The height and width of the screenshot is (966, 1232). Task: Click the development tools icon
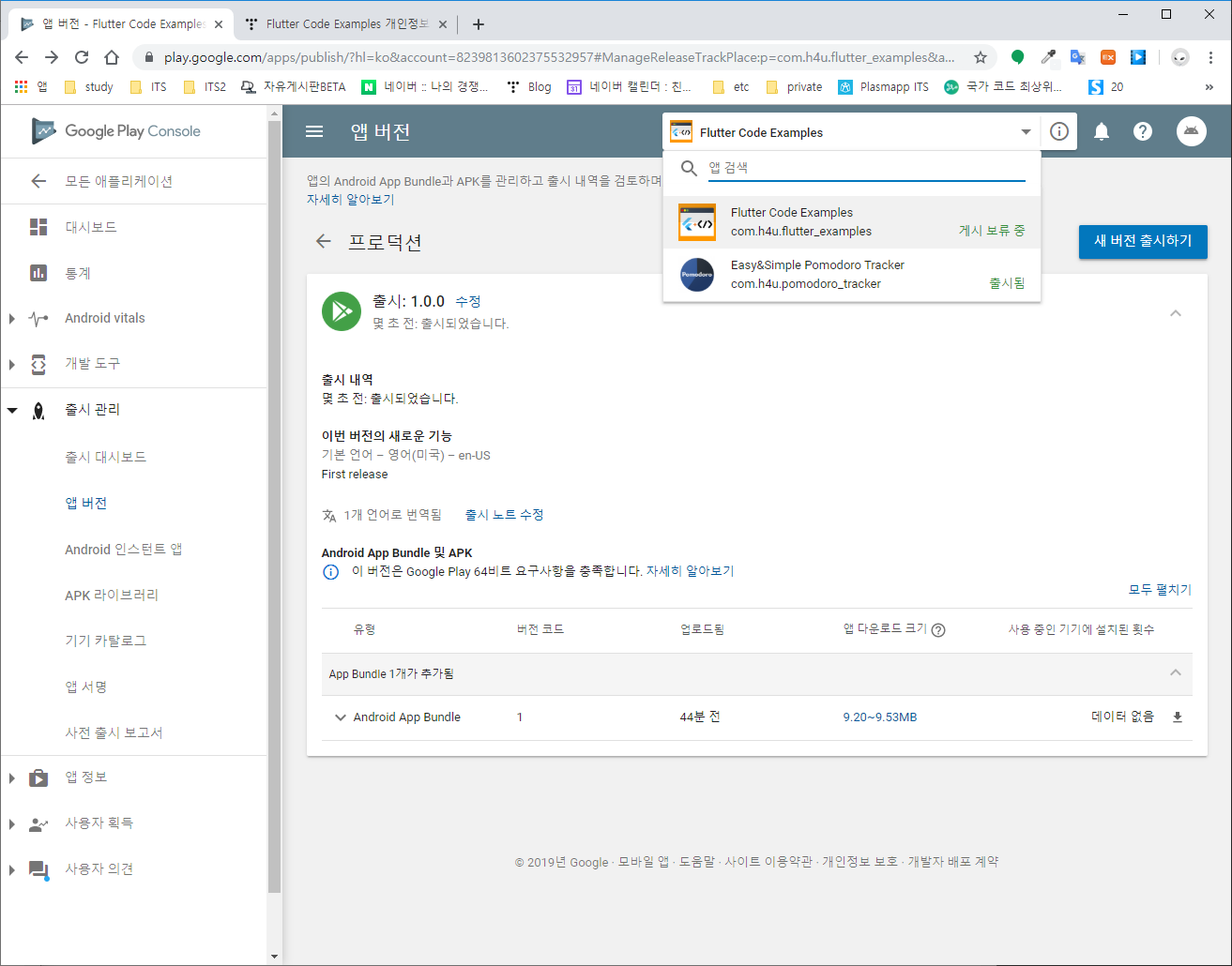(38, 364)
